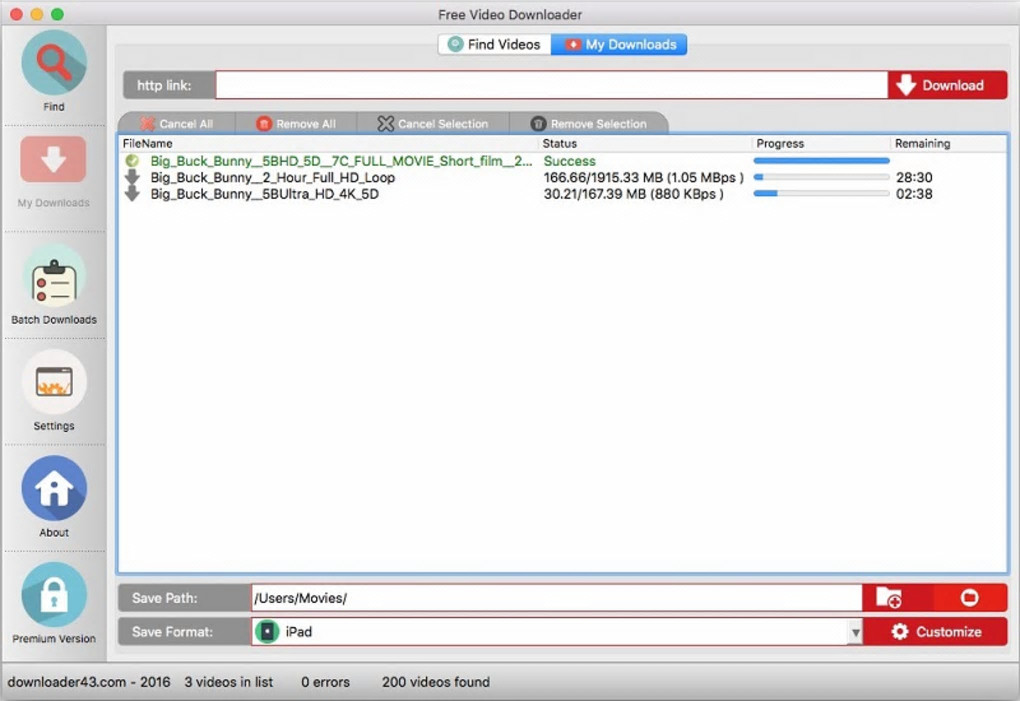
Task: Click Cancel All in the toolbar
Action: 177,124
